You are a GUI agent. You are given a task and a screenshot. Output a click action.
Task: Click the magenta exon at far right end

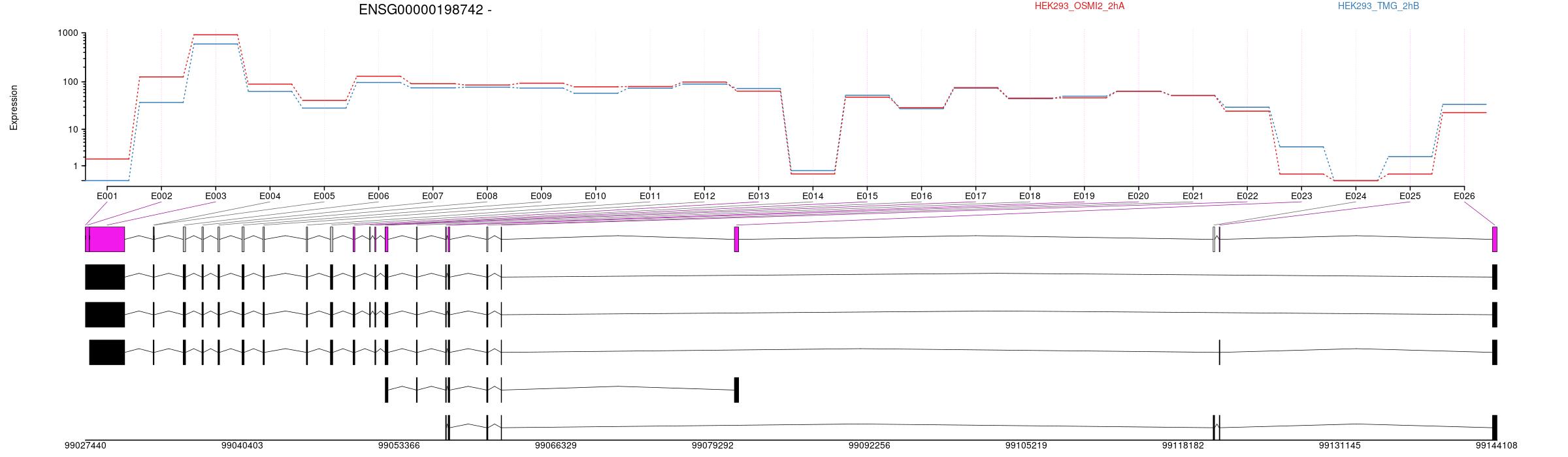[x=1495, y=239]
